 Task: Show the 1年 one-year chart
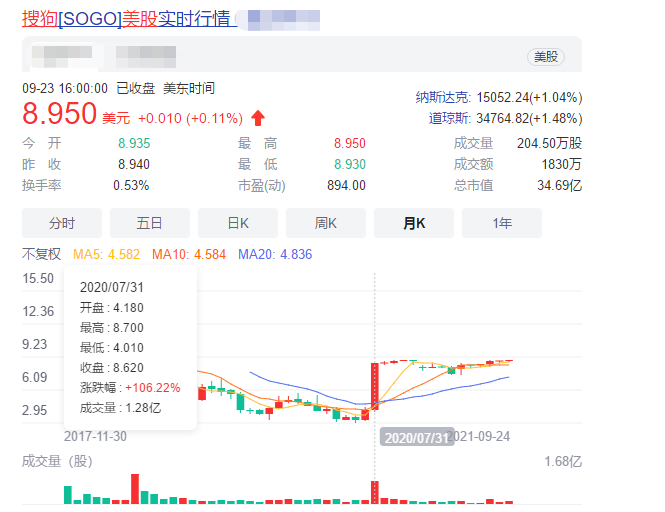(x=502, y=223)
